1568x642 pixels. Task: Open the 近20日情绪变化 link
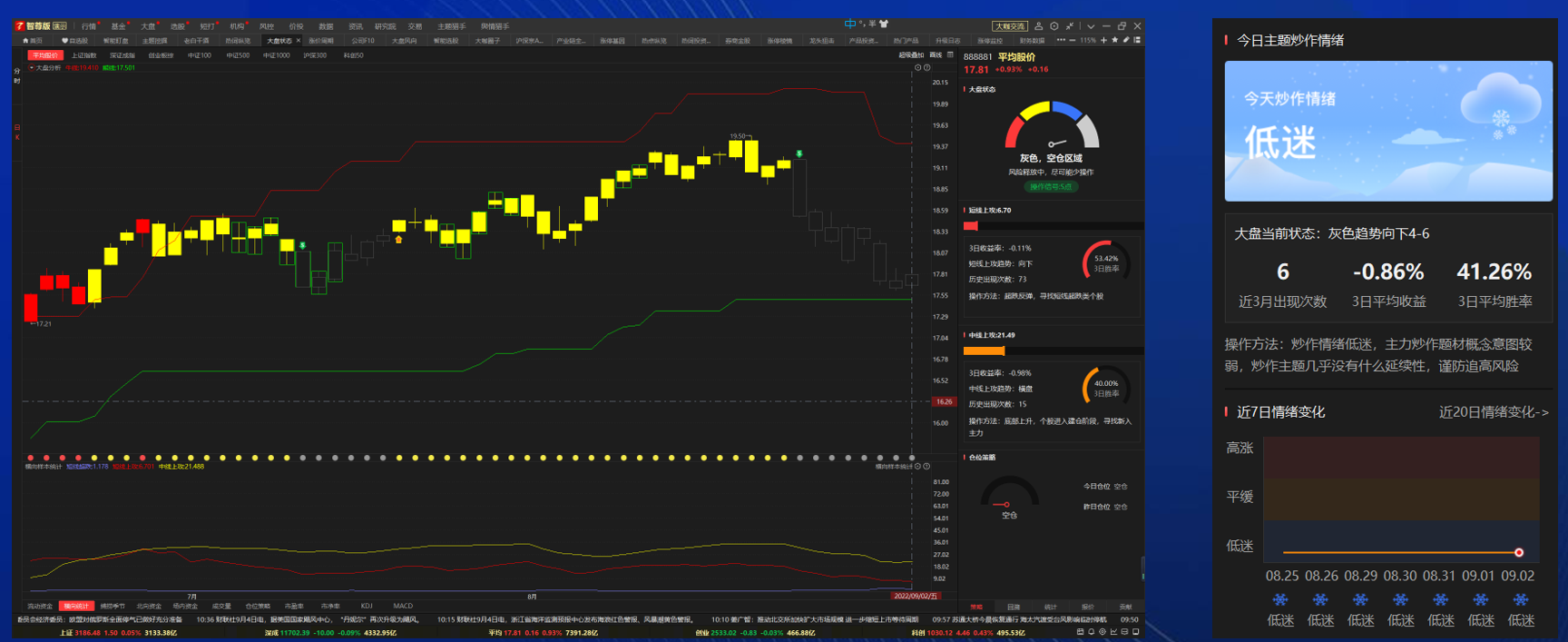coord(1494,412)
